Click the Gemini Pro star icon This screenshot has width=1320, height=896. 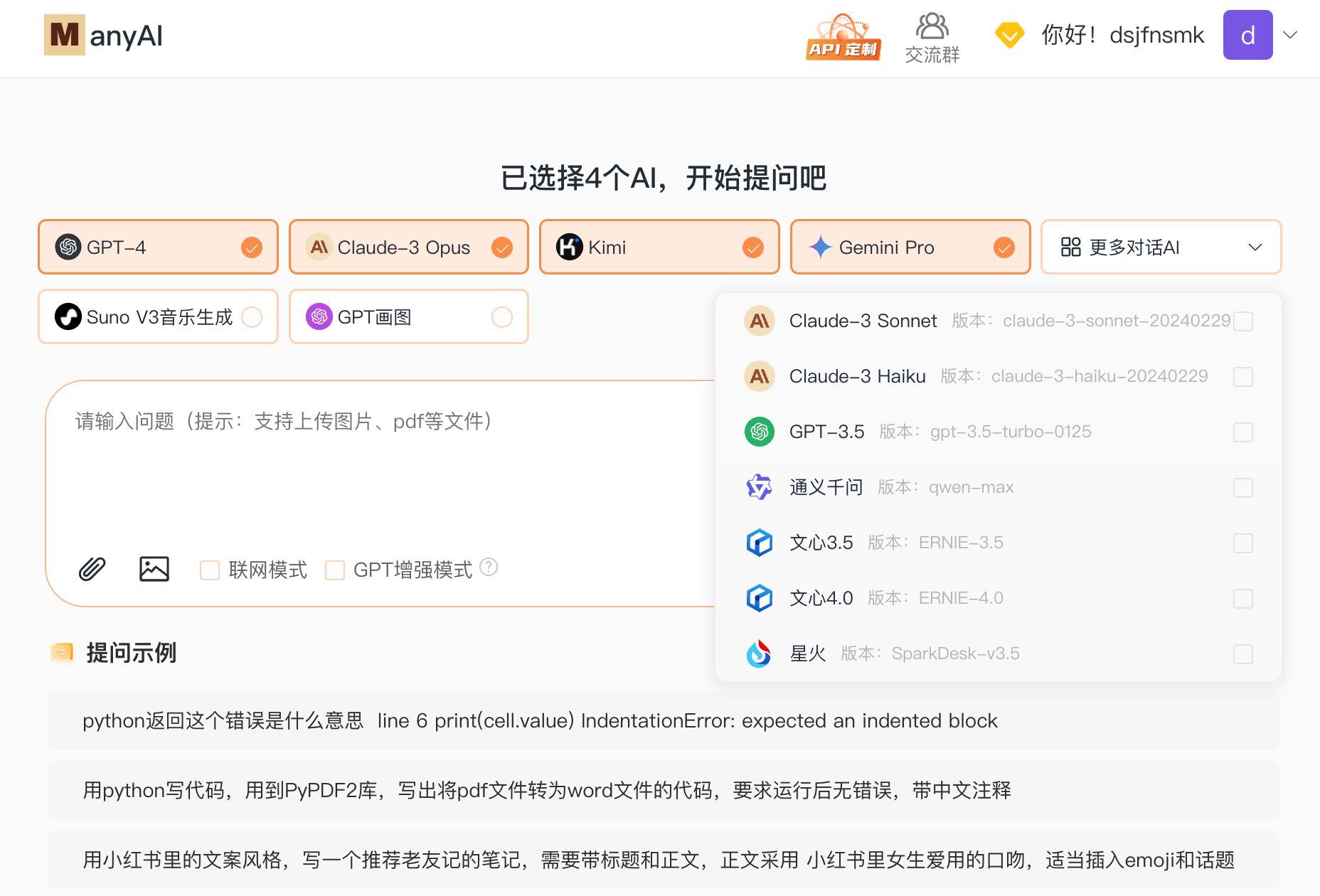[821, 247]
